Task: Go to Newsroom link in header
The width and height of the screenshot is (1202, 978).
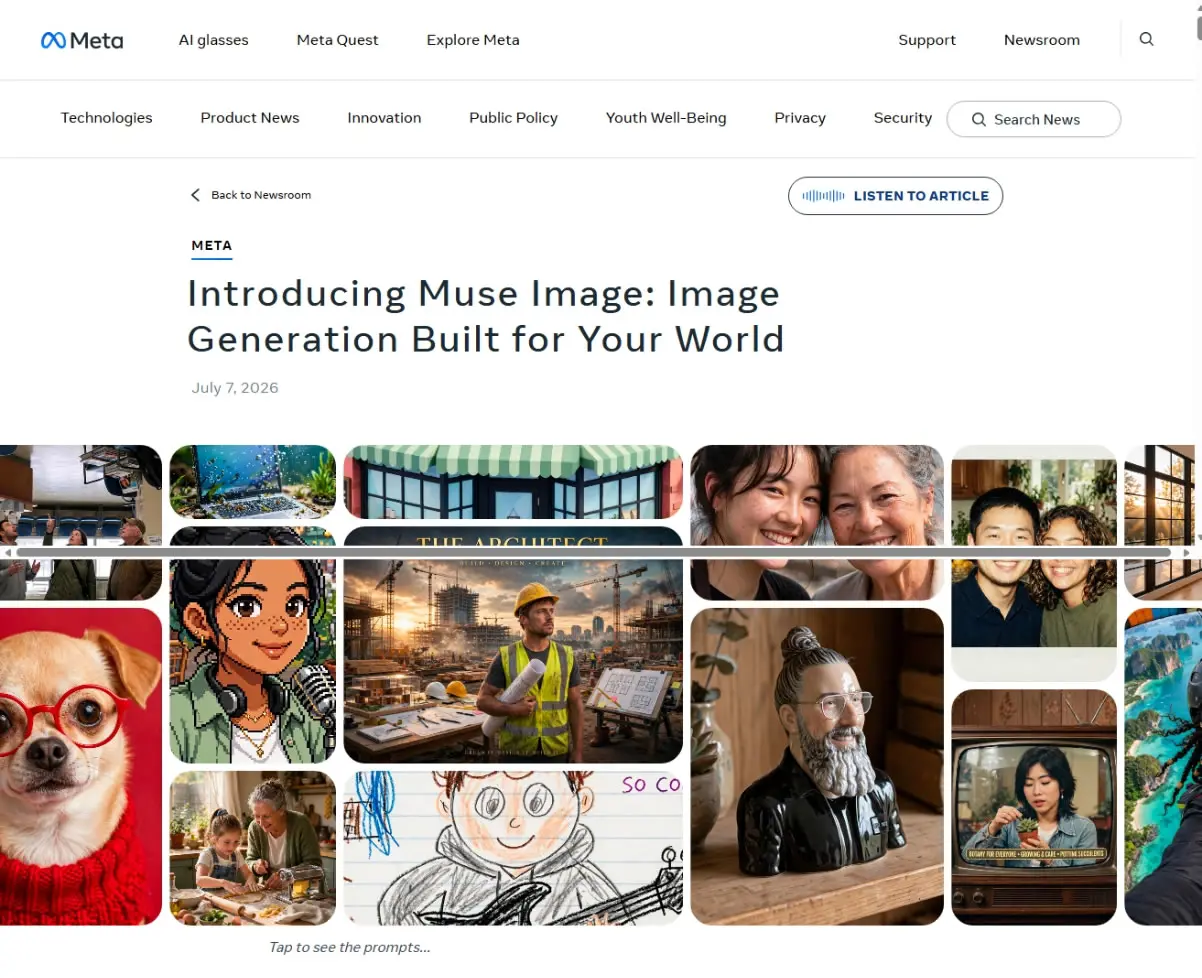Action: point(1042,40)
